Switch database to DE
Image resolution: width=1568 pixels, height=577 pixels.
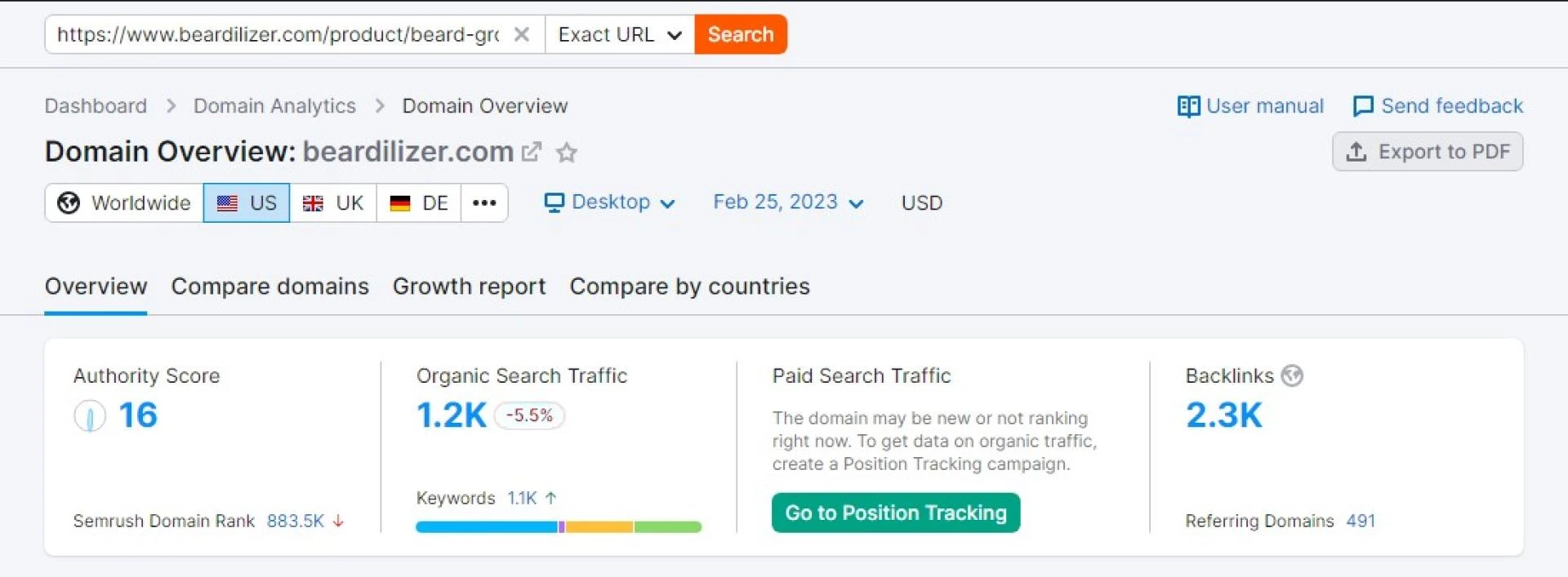click(x=419, y=203)
